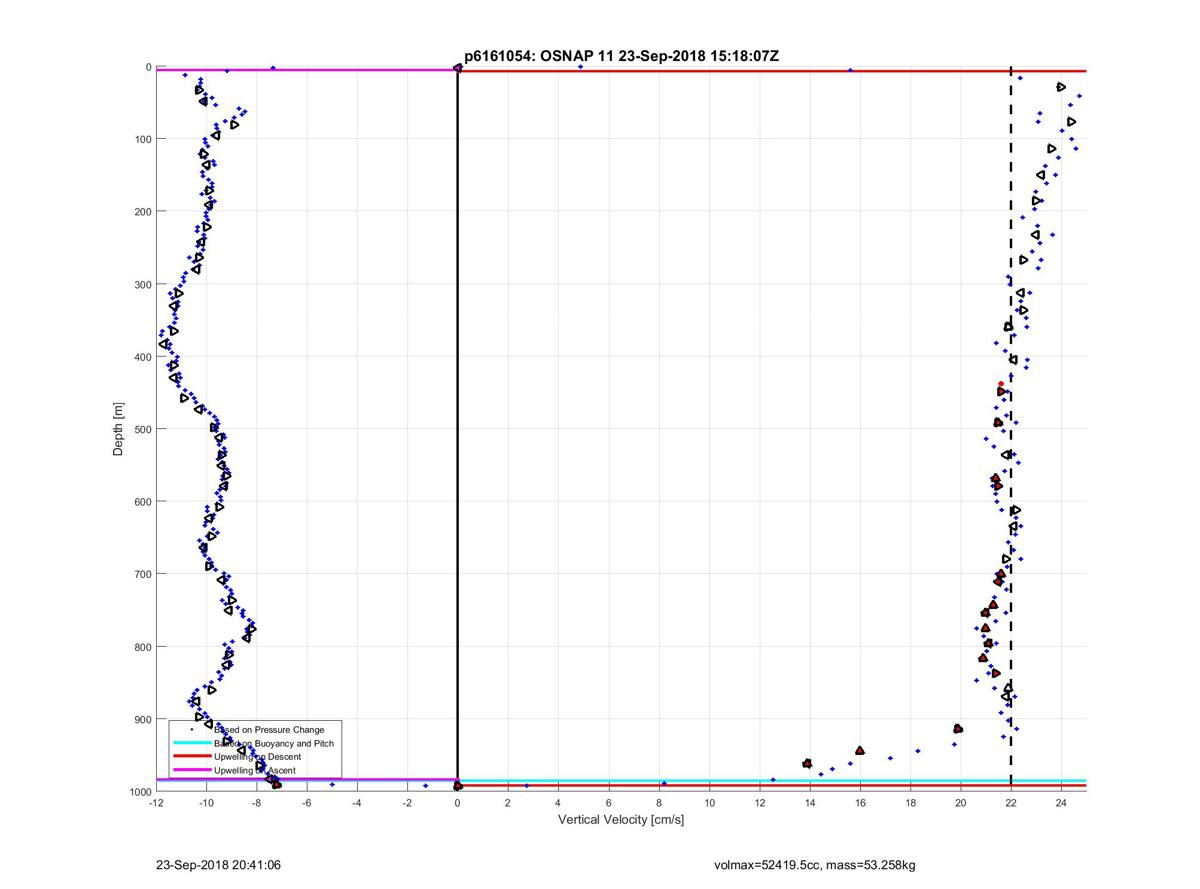Screen dimensions: 1200x889
Task: Click the velocity axis tick label "6"
Action: (x=608, y=802)
